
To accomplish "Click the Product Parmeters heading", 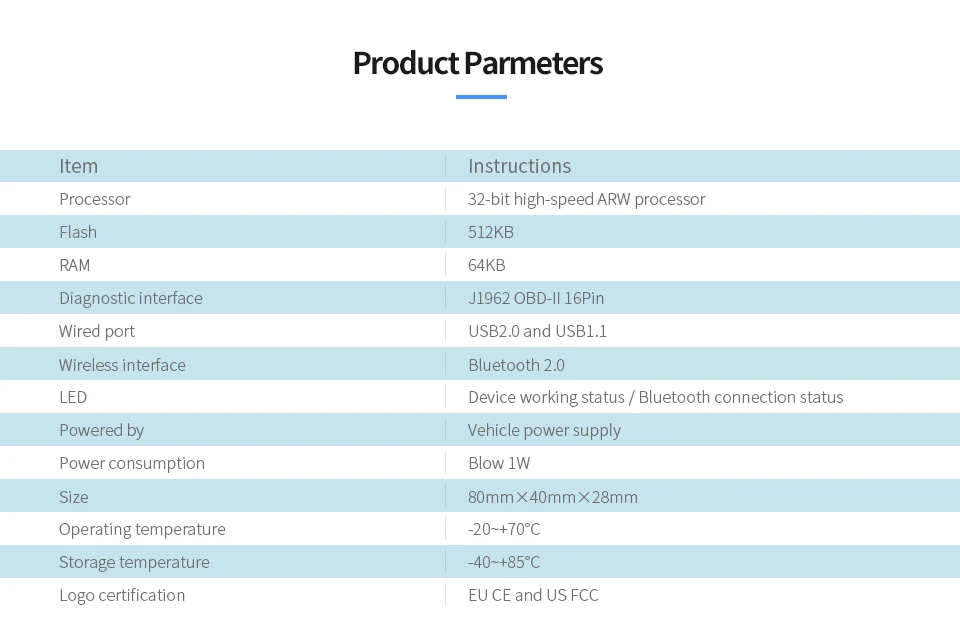I will coord(478,64).
